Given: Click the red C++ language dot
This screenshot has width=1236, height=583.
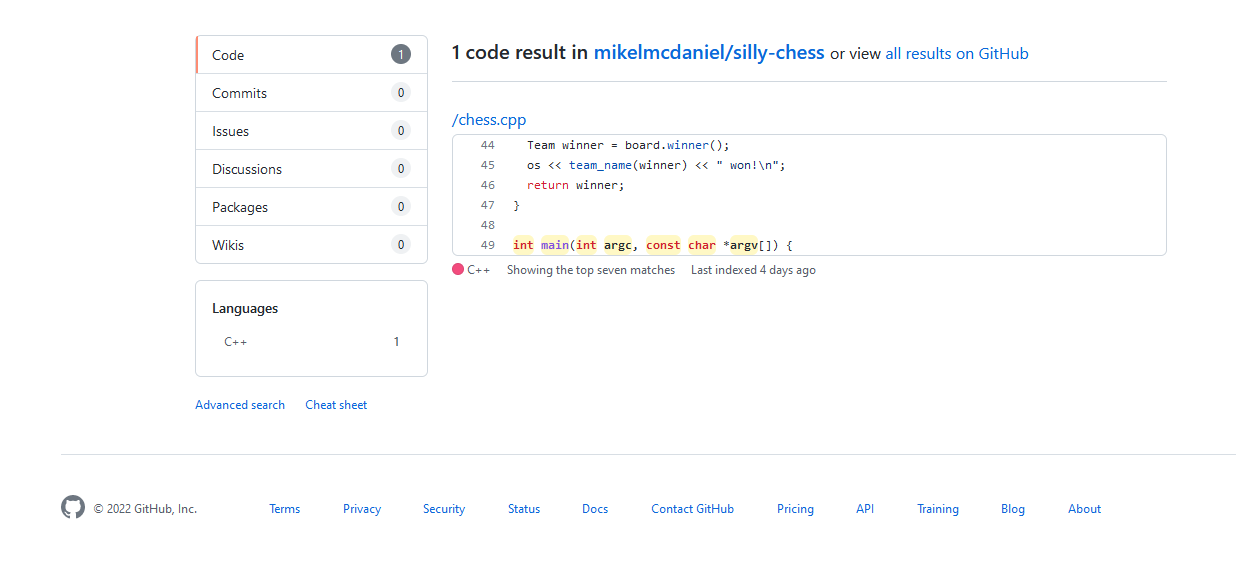Looking at the screenshot, I should 458,270.
